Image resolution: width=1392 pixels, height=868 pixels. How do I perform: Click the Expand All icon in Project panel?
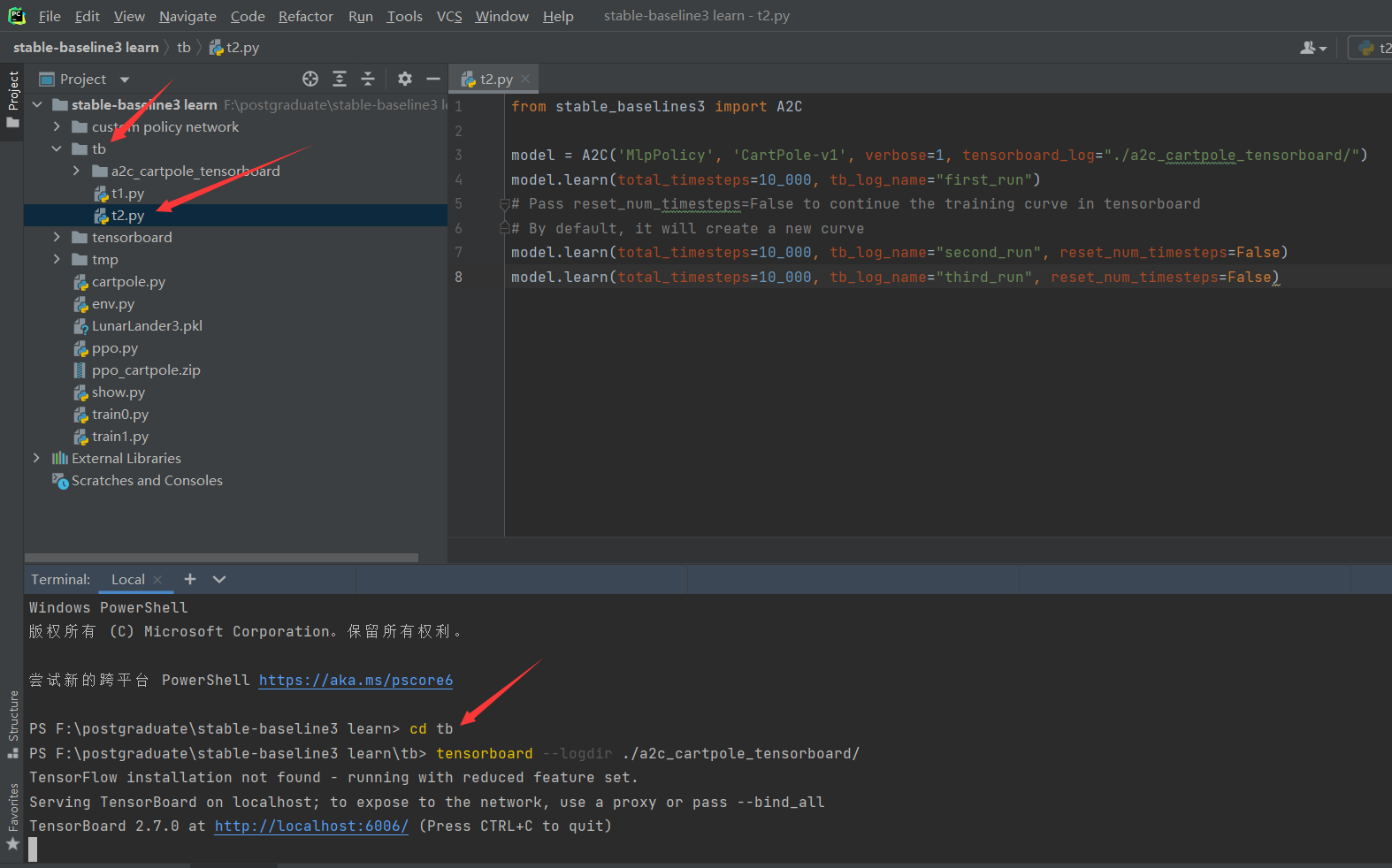pyautogui.click(x=340, y=80)
